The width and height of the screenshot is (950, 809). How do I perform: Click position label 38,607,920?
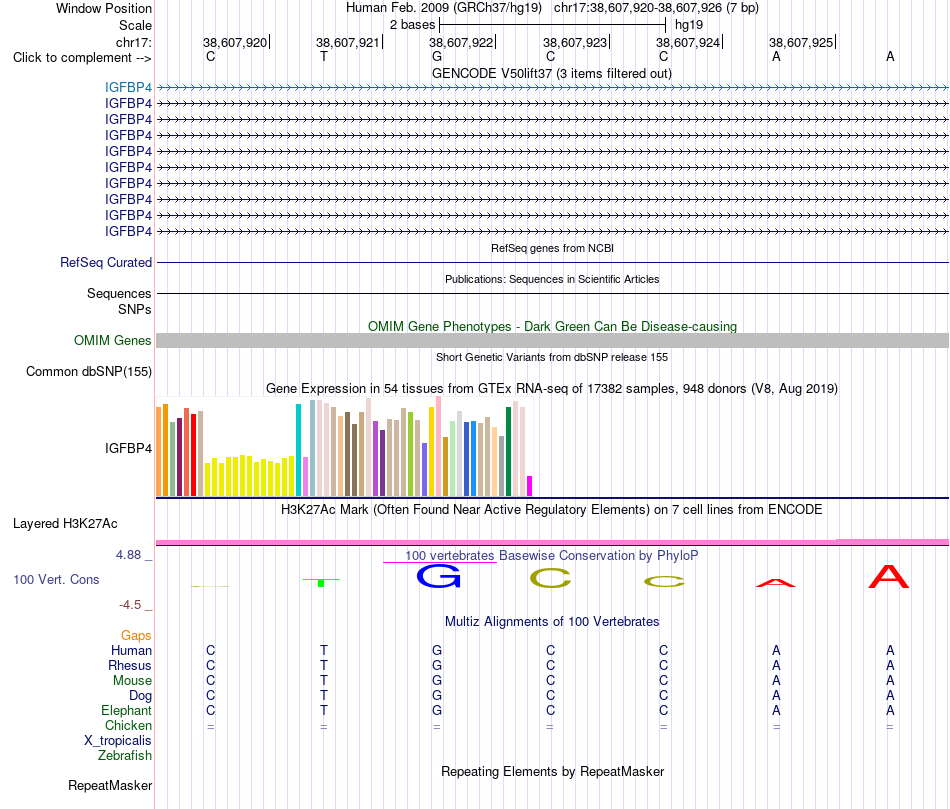234,42
